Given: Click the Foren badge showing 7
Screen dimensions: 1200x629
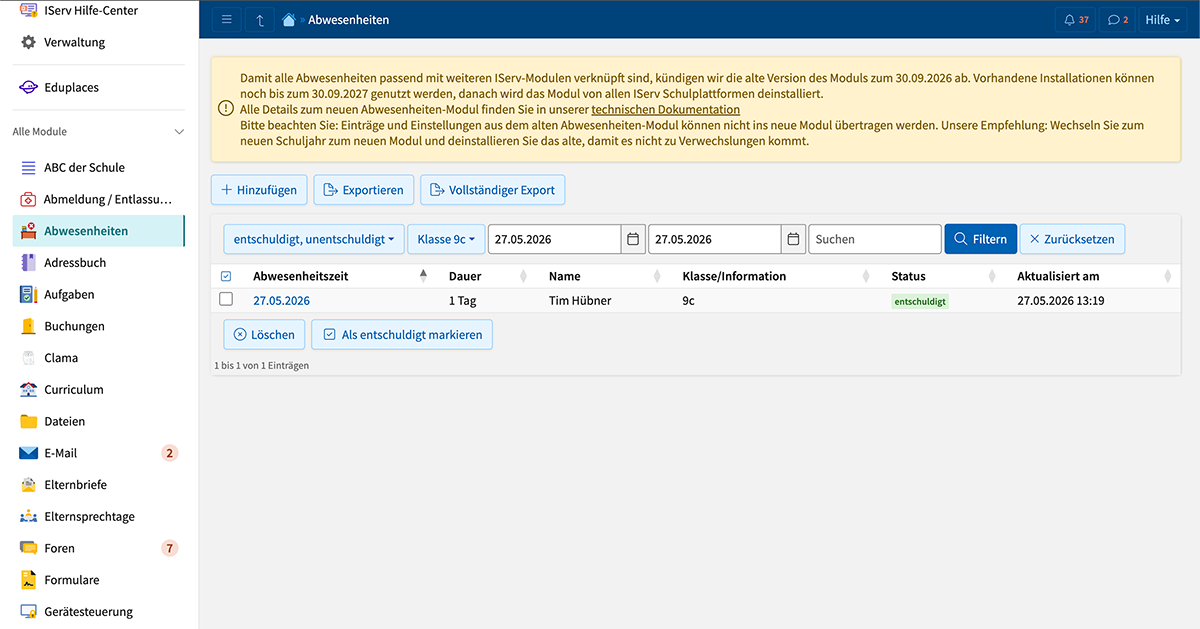Looking at the screenshot, I should [x=169, y=548].
